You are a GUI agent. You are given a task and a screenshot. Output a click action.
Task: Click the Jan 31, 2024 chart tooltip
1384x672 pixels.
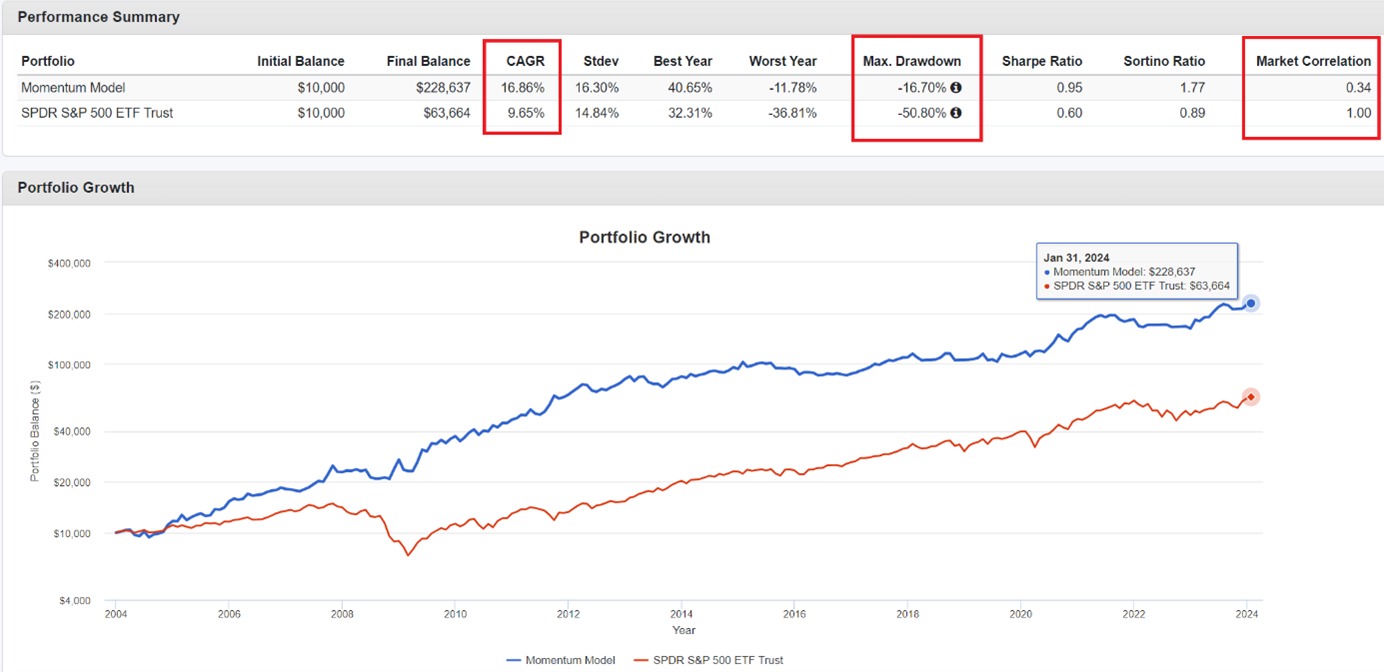pos(1137,272)
